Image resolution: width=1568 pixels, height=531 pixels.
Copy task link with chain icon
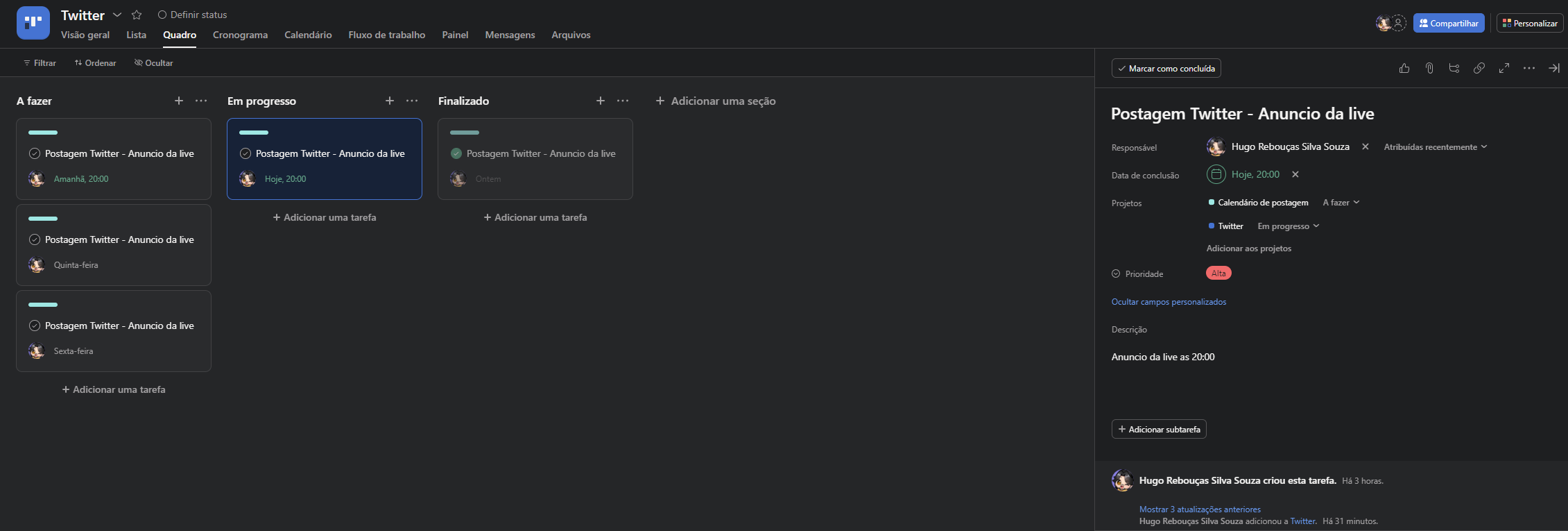click(1479, 68)
